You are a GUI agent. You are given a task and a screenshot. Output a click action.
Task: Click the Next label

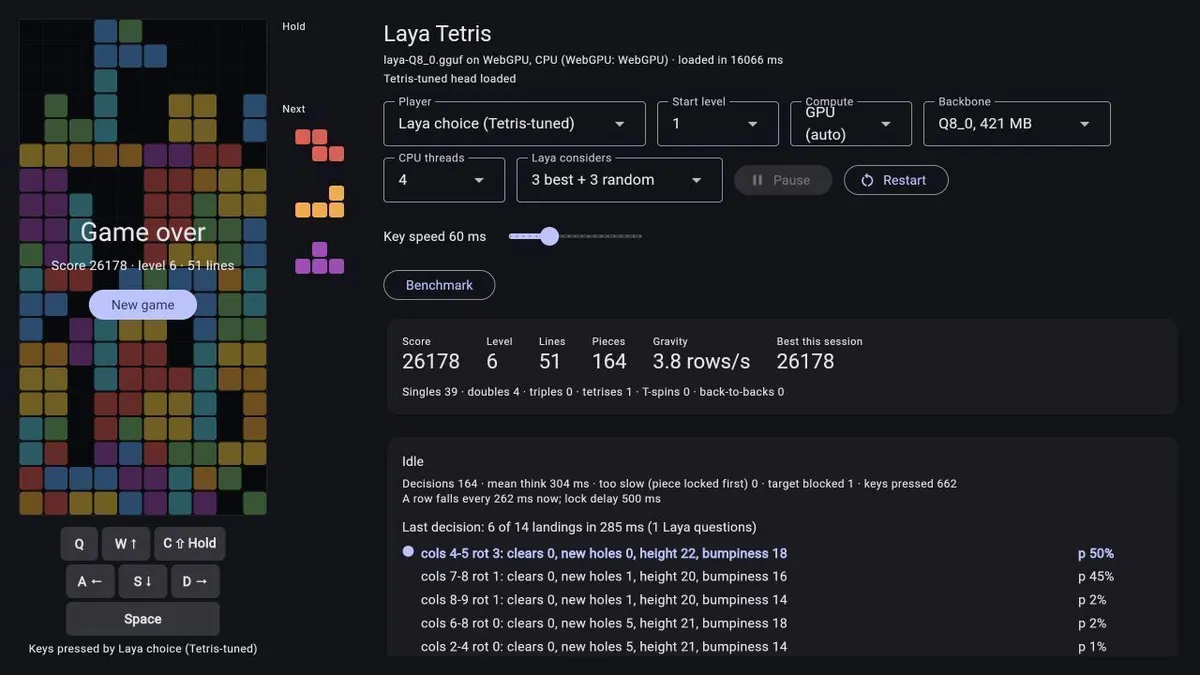pyautogui.click(x=294, y=109)
